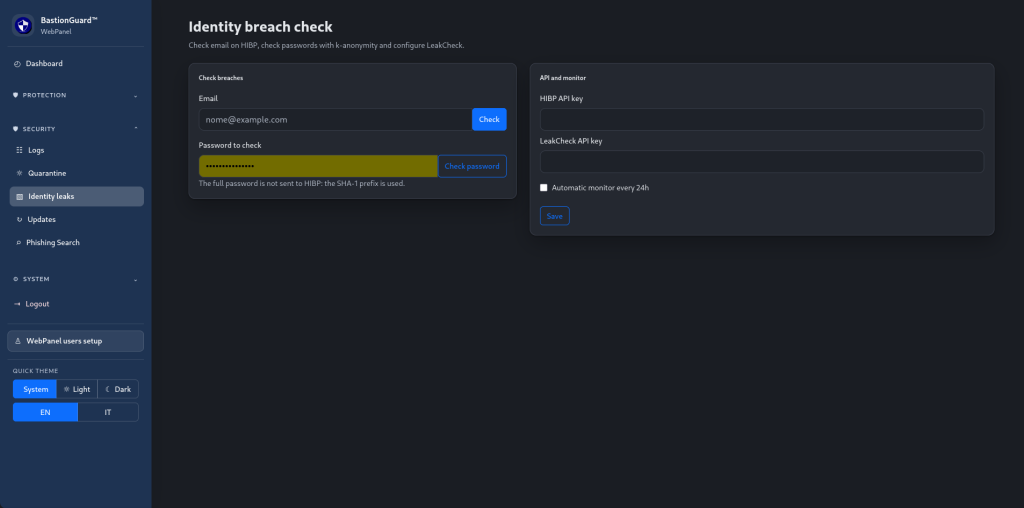Click the Security shield icon

[x=16, y=129]
